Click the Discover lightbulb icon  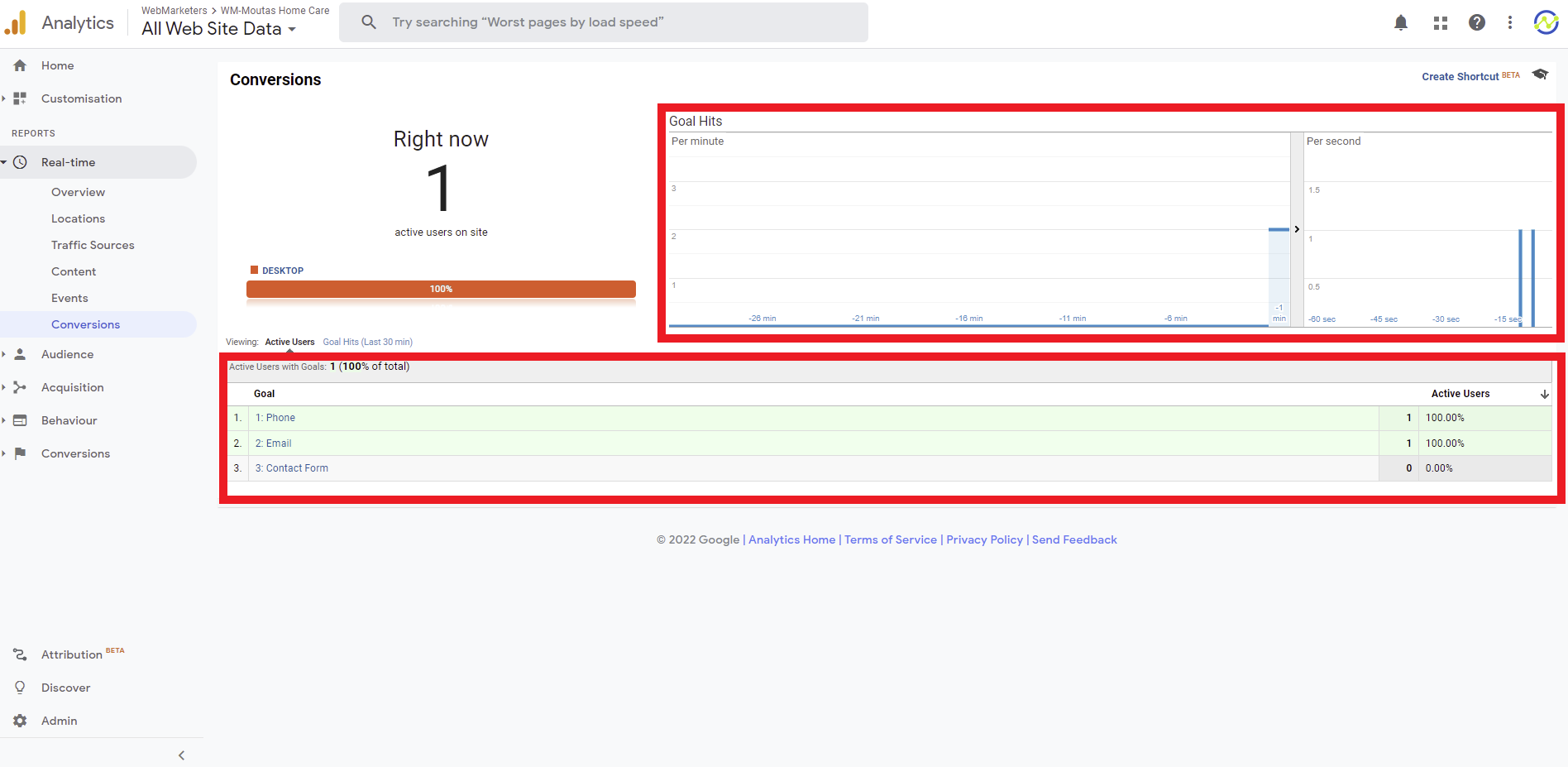(x=21, y=688)
